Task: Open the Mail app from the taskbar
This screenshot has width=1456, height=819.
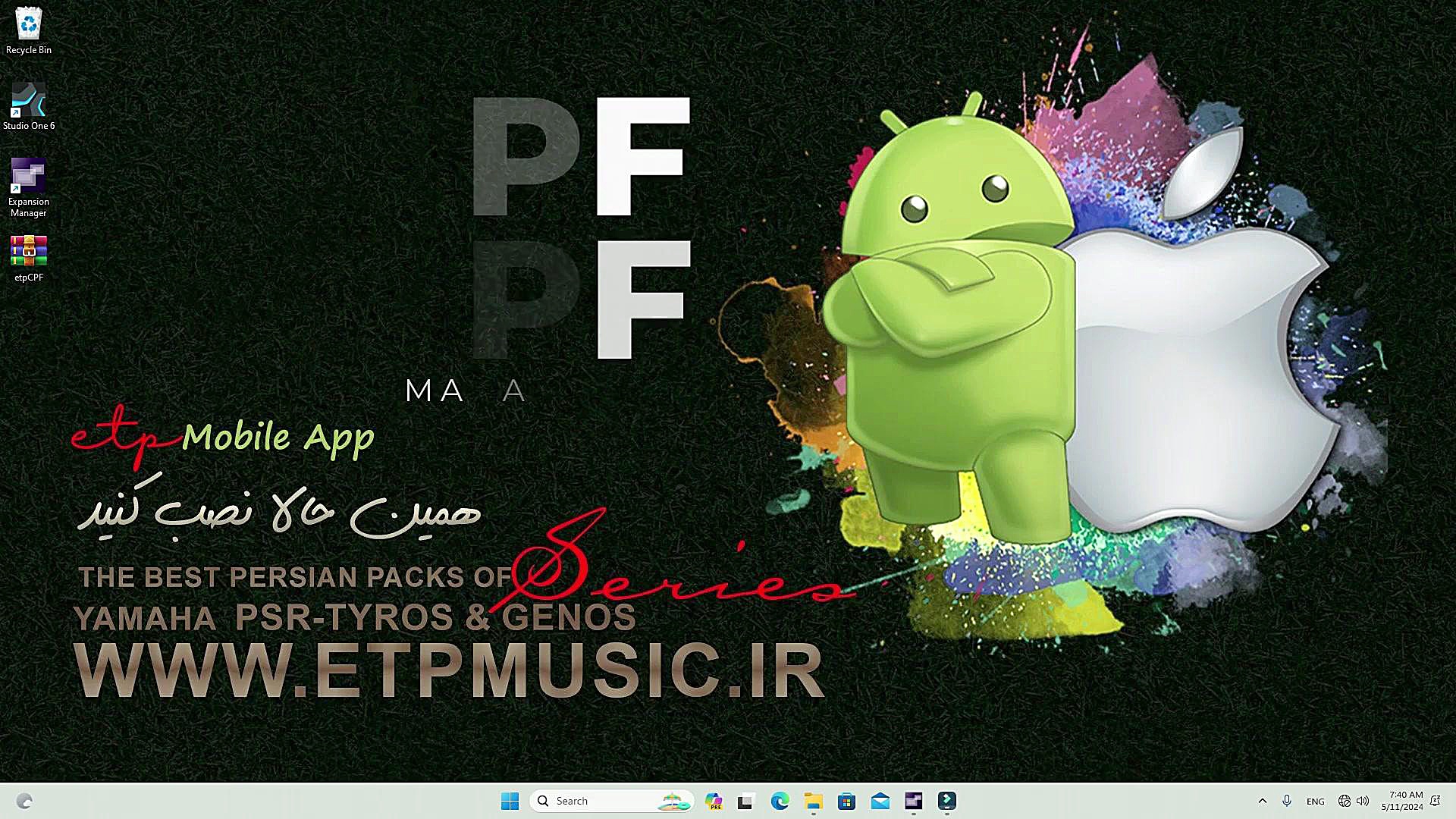Action: click(x=880, y=801)
